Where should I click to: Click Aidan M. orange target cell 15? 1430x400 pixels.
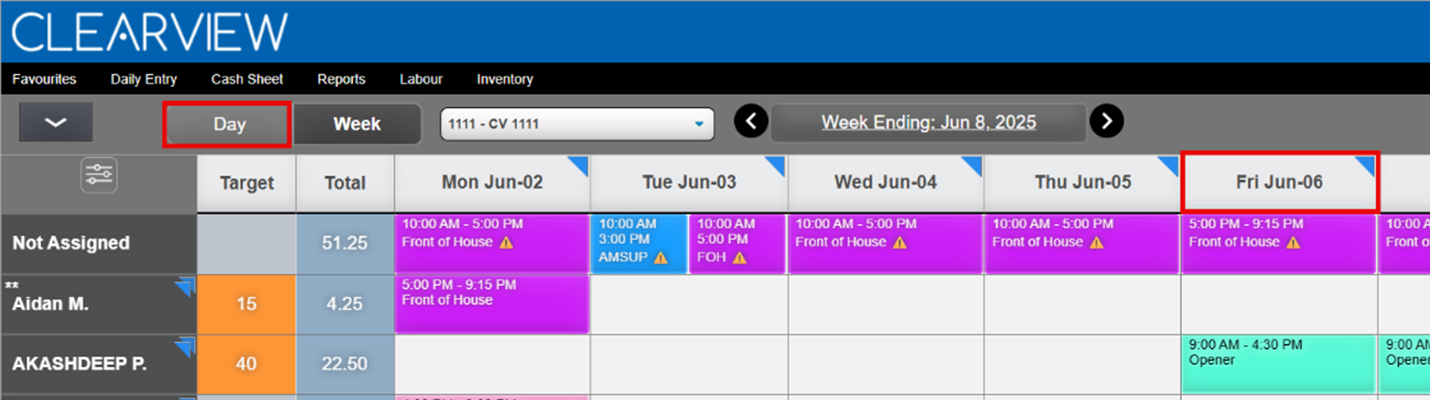[x=246, y=304]
